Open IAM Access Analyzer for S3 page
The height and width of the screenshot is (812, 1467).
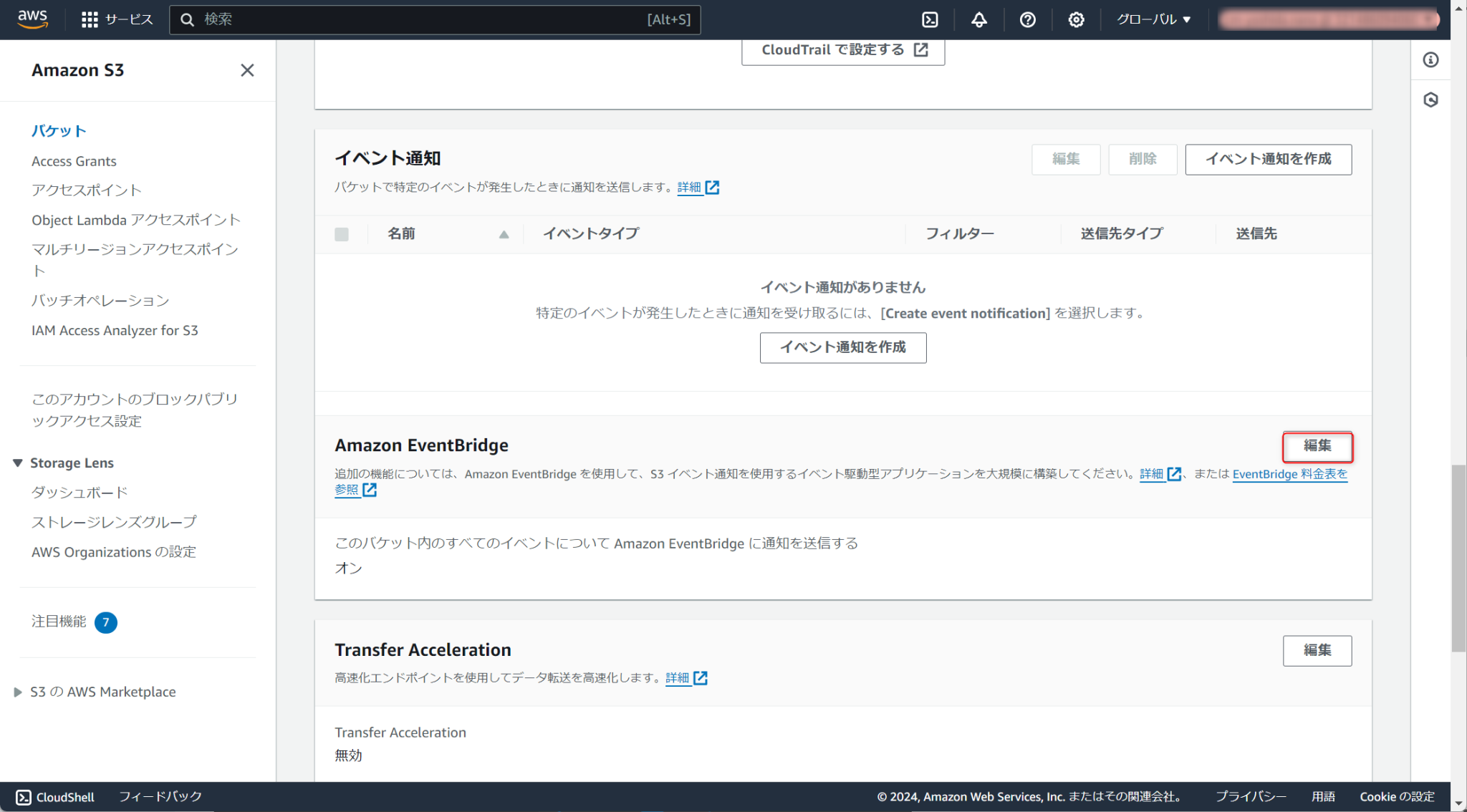pyautogui.click(x=115, y=330)
